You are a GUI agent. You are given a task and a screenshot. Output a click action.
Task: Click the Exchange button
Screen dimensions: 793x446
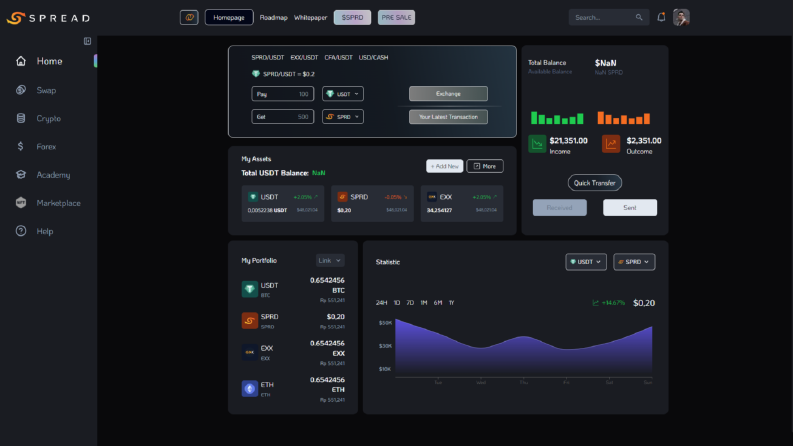[449, 94]
